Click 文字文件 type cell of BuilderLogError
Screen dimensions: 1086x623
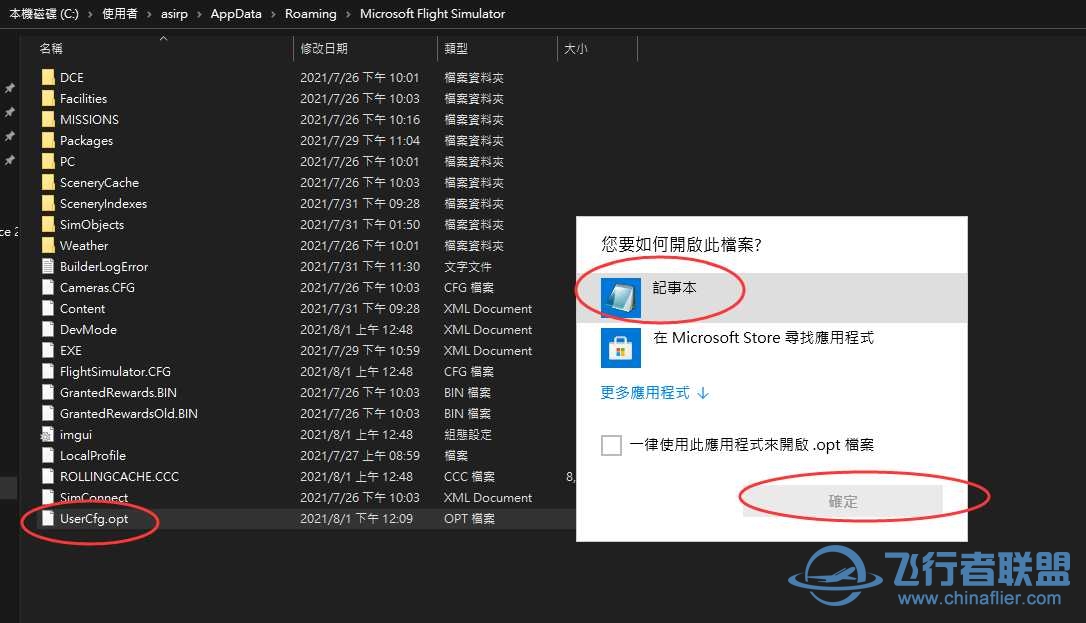tap(468, 267)
